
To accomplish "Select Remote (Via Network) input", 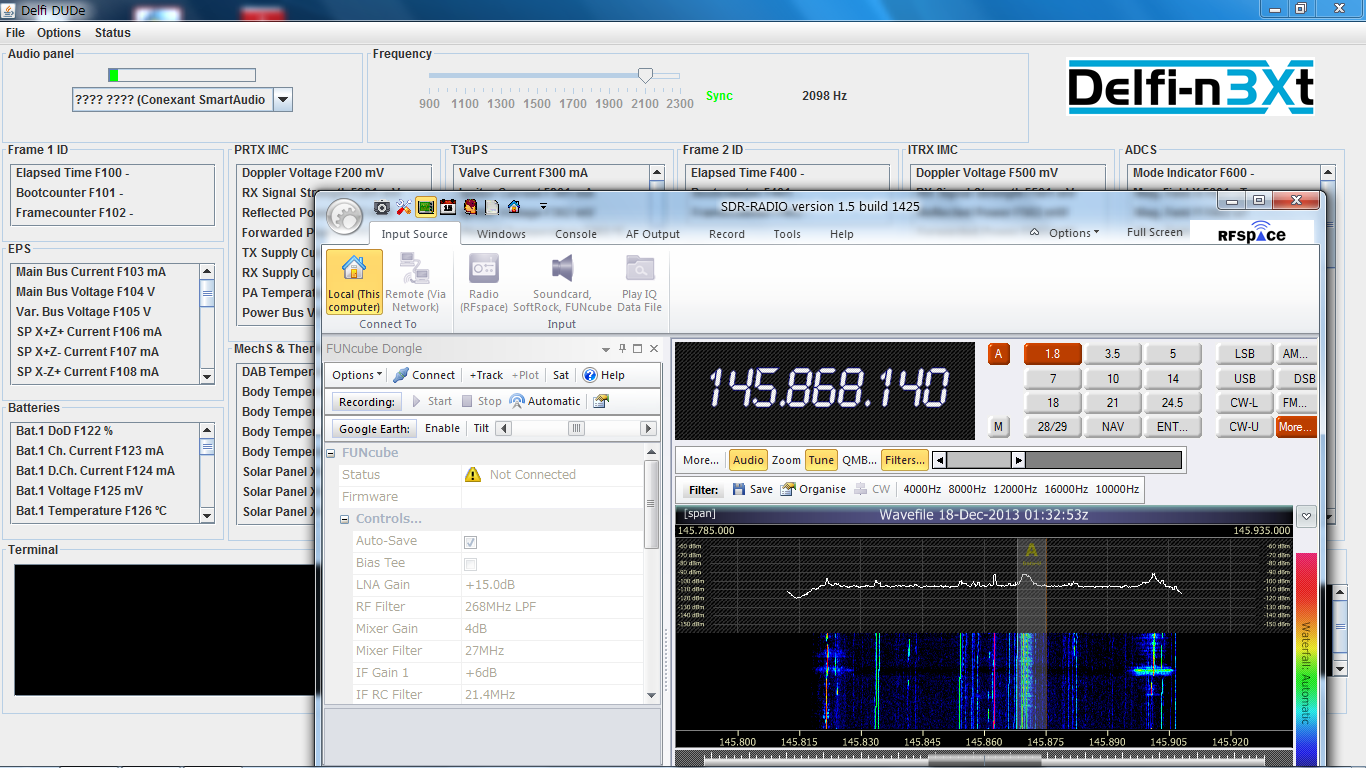I will point(415,282).
